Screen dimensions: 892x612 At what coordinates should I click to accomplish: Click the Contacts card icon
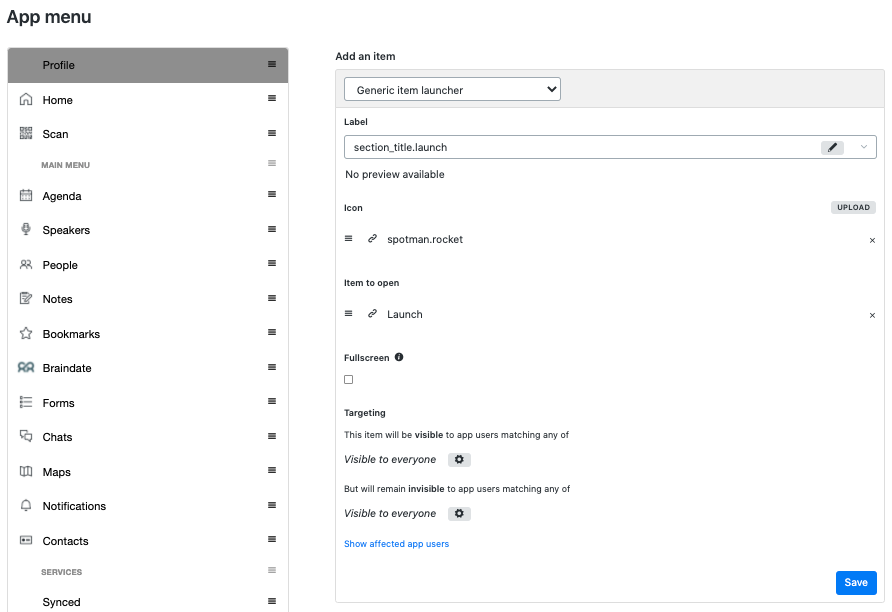[x=26, y=540]
